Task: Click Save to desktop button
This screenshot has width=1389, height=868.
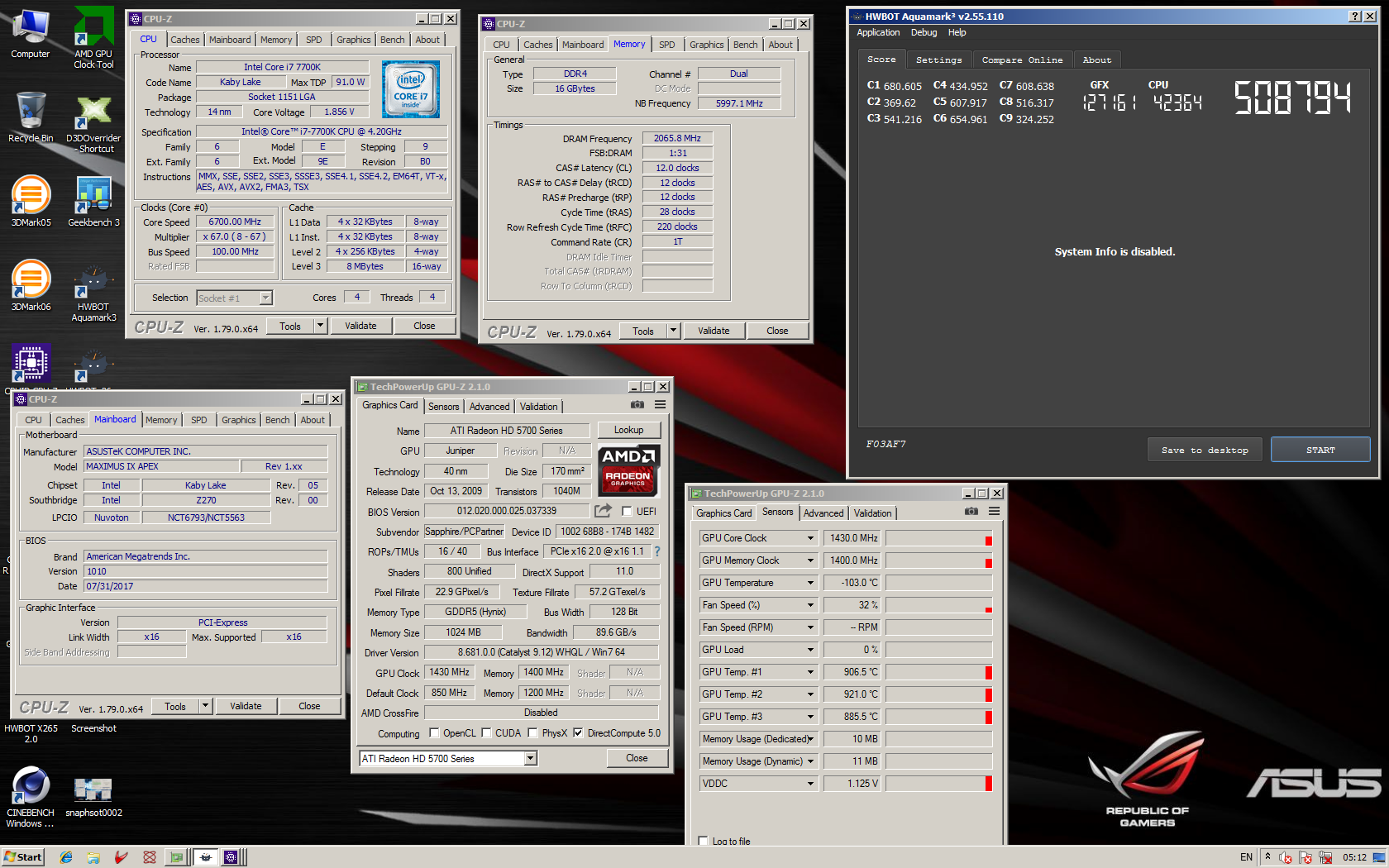Action: [1205, 450]
